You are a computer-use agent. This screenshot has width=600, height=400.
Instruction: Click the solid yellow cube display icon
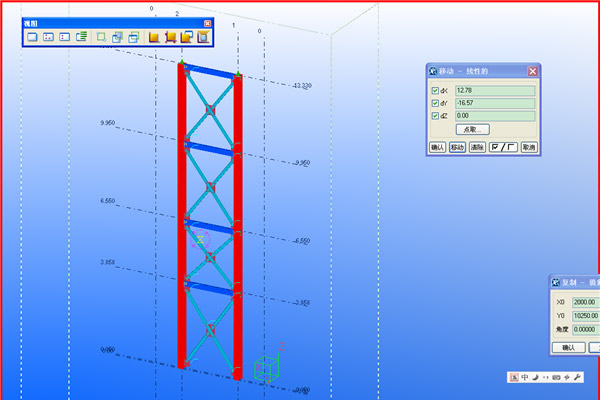[x=154, y=37]
